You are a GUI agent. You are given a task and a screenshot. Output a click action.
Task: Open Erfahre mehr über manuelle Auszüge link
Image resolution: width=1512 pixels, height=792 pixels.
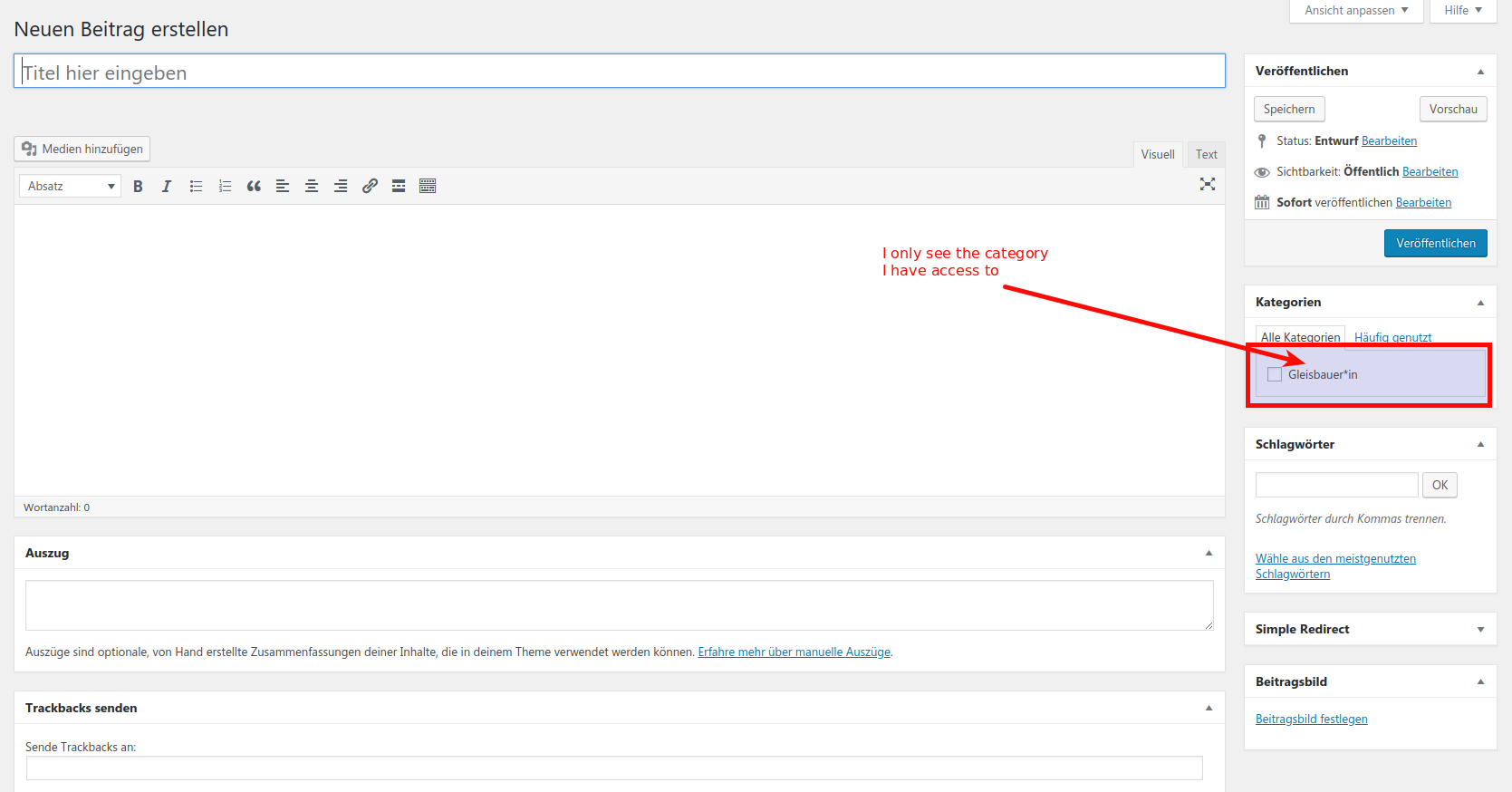pyautogui.click(x=794, y=652)
